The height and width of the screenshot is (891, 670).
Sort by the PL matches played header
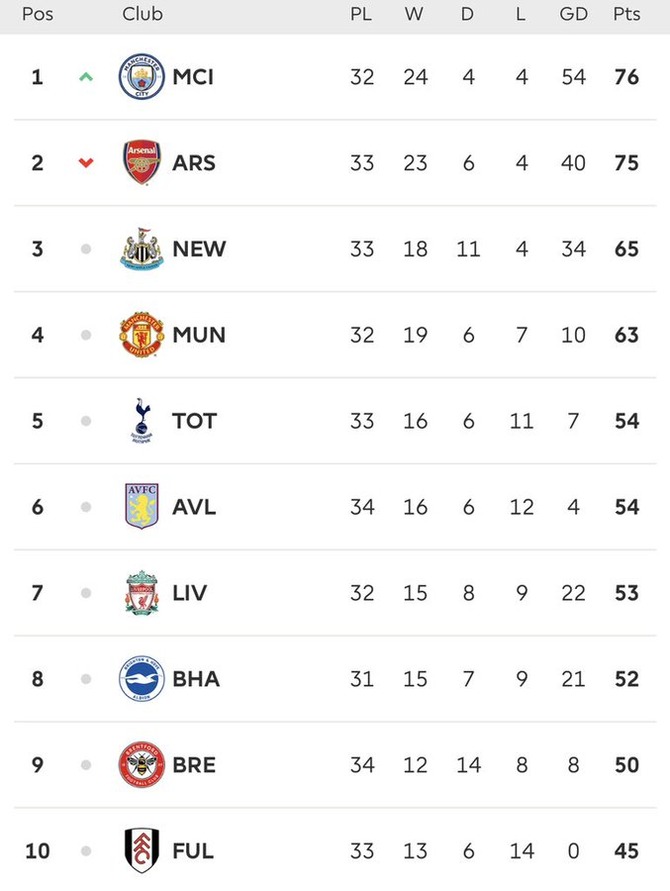tap(361, 14)
